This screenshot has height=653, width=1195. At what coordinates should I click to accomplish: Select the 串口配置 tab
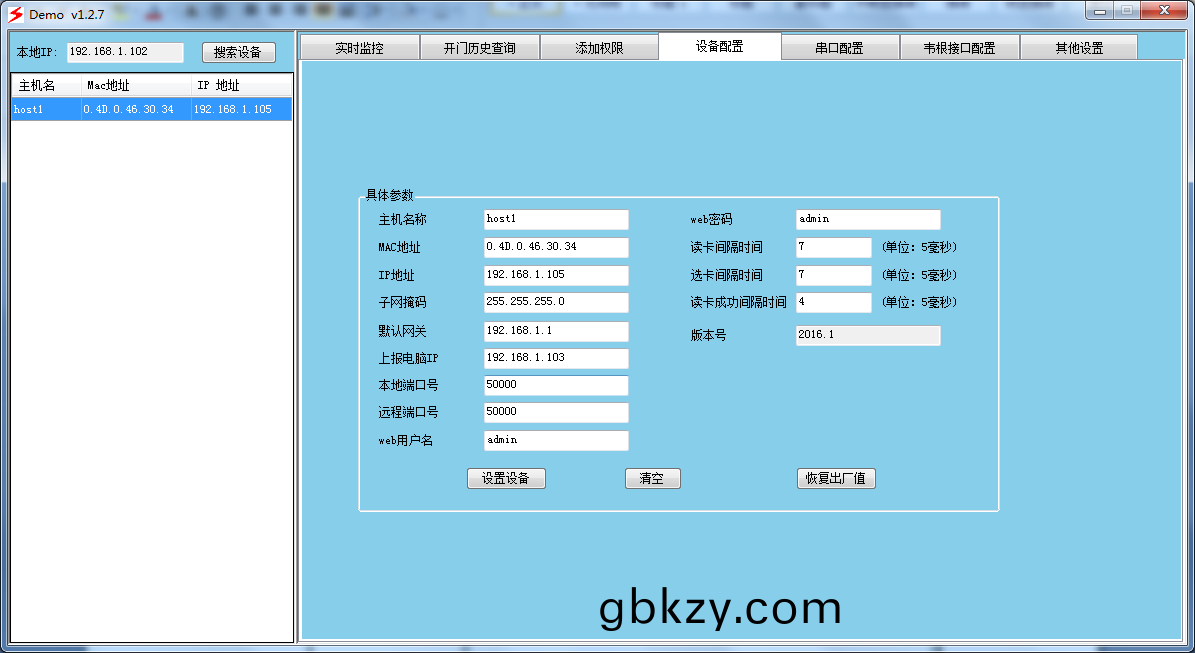[x=839, y=48]
